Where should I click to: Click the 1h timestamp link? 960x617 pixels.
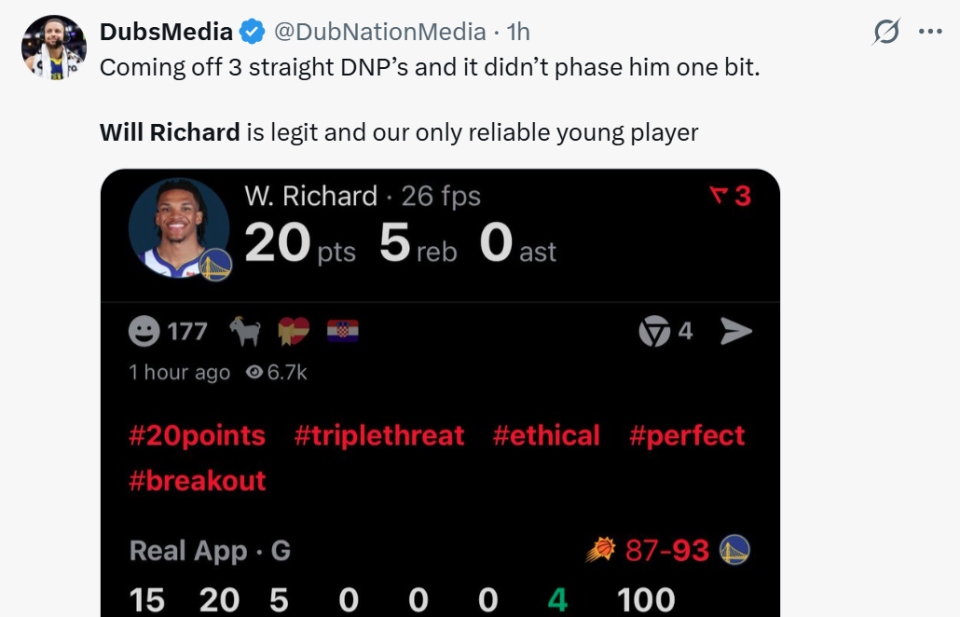coord(518,32)
